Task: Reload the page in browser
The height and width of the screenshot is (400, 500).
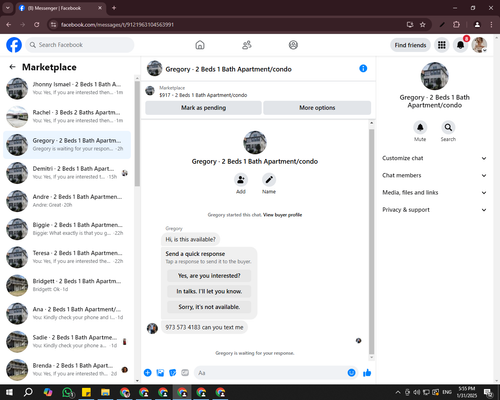Action: pos(37,25)
